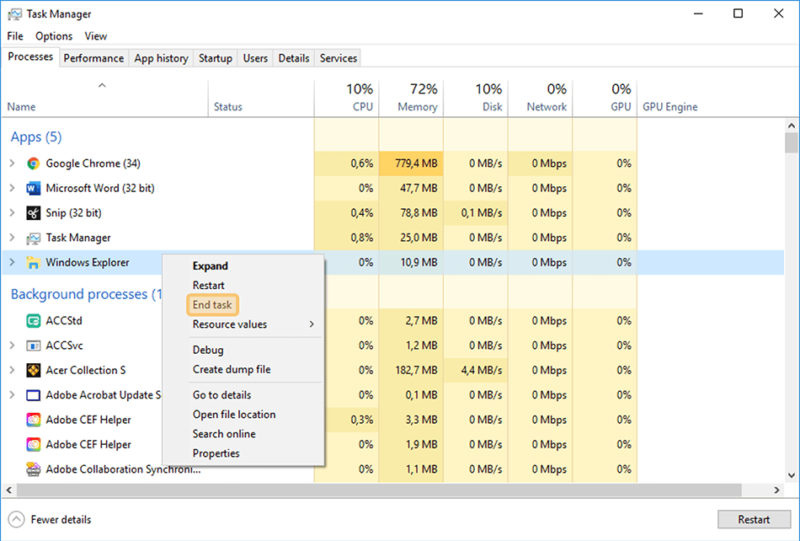
Task: Click the Snip scissors icon
Action: (33, 213)
